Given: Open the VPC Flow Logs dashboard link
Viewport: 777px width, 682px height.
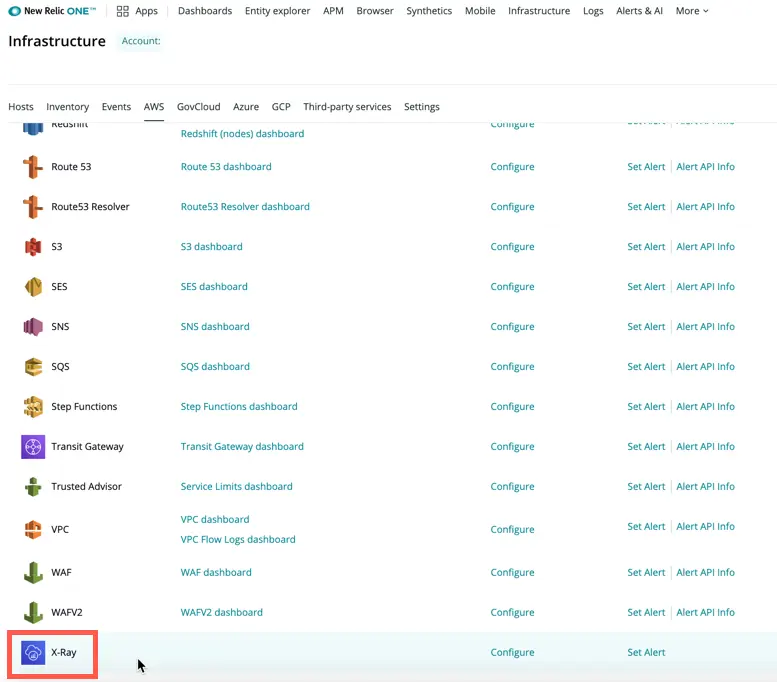Looking at the screenshot, I should click(x=238, y=539).
